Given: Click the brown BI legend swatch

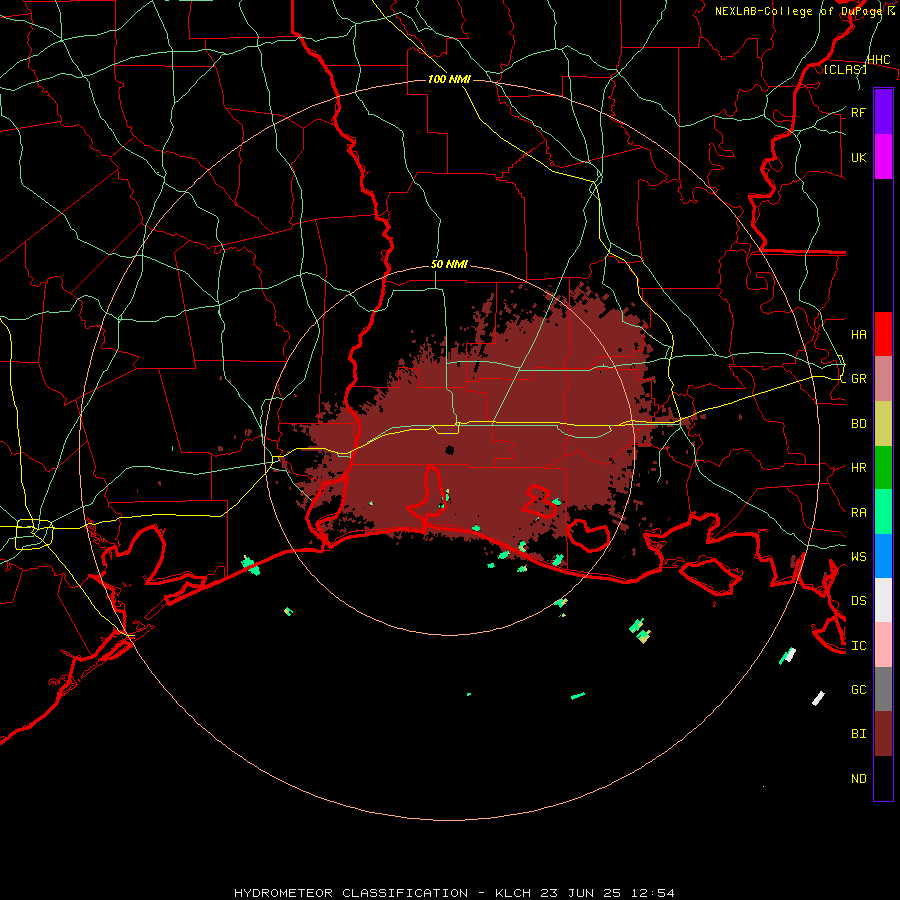Looking at the screenshot, I should click(x=883, y=734).
